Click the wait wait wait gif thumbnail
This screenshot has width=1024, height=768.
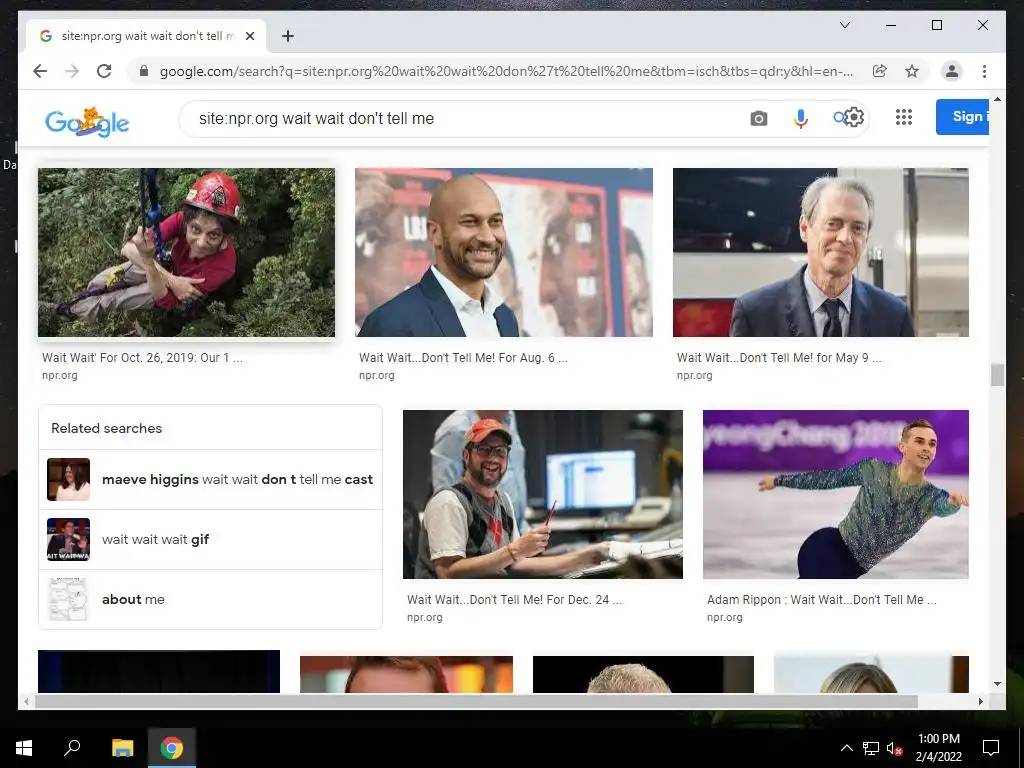coord(69,539)
